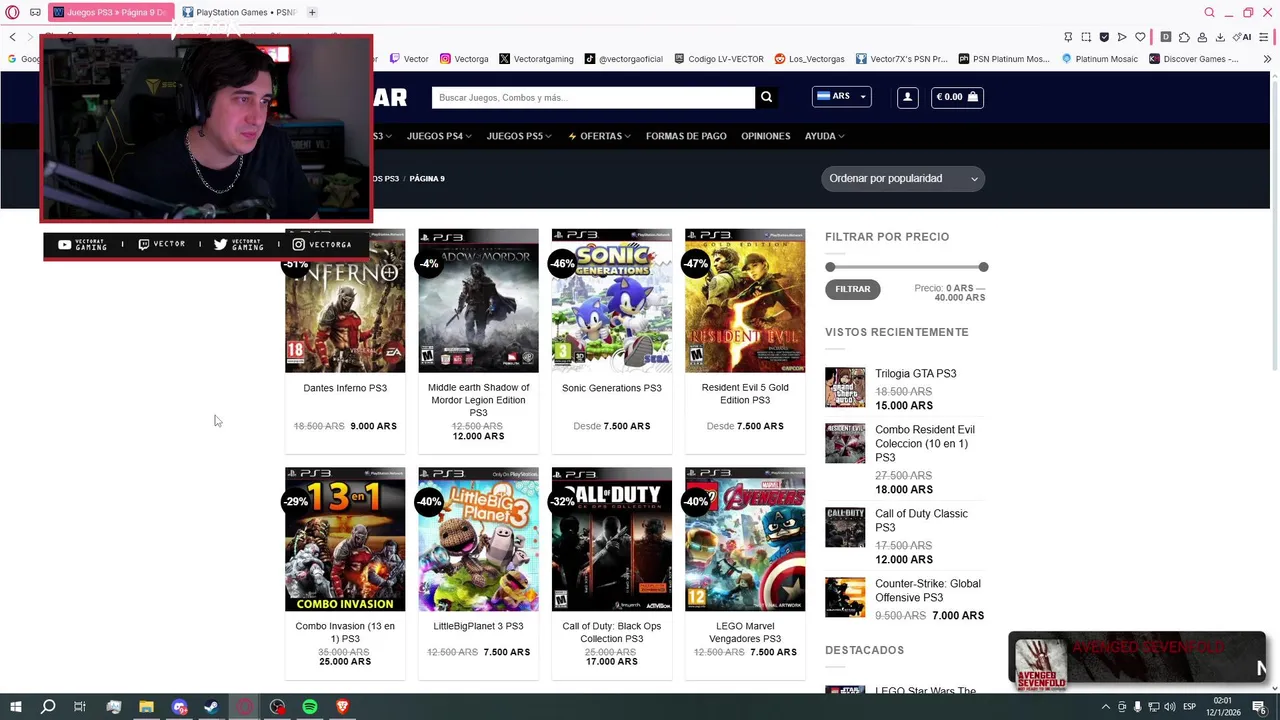Click the maximum price slider handle
Image resolution: width=1280 pixels, height=720 pixels.
(x=983, y=267)
